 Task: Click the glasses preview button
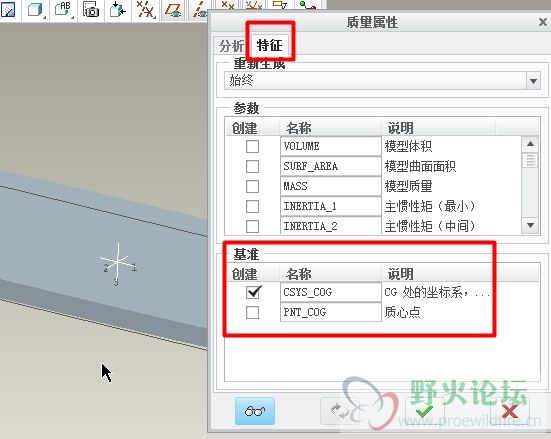tap(255, 411)
